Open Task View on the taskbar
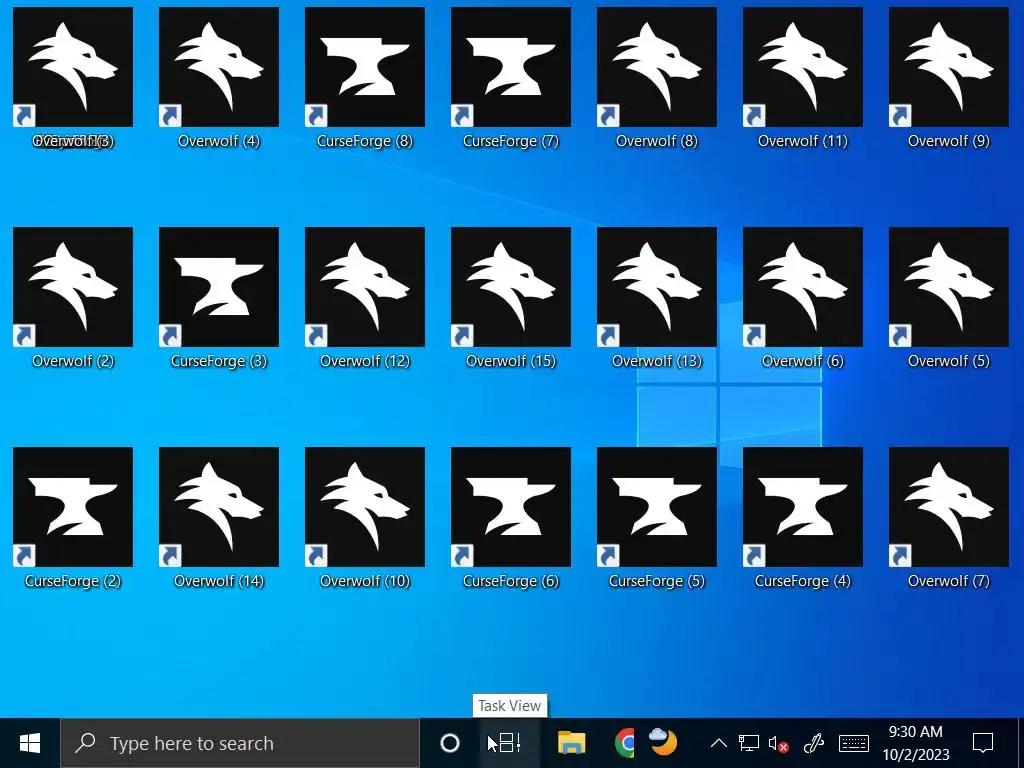 tap(509, 743)
